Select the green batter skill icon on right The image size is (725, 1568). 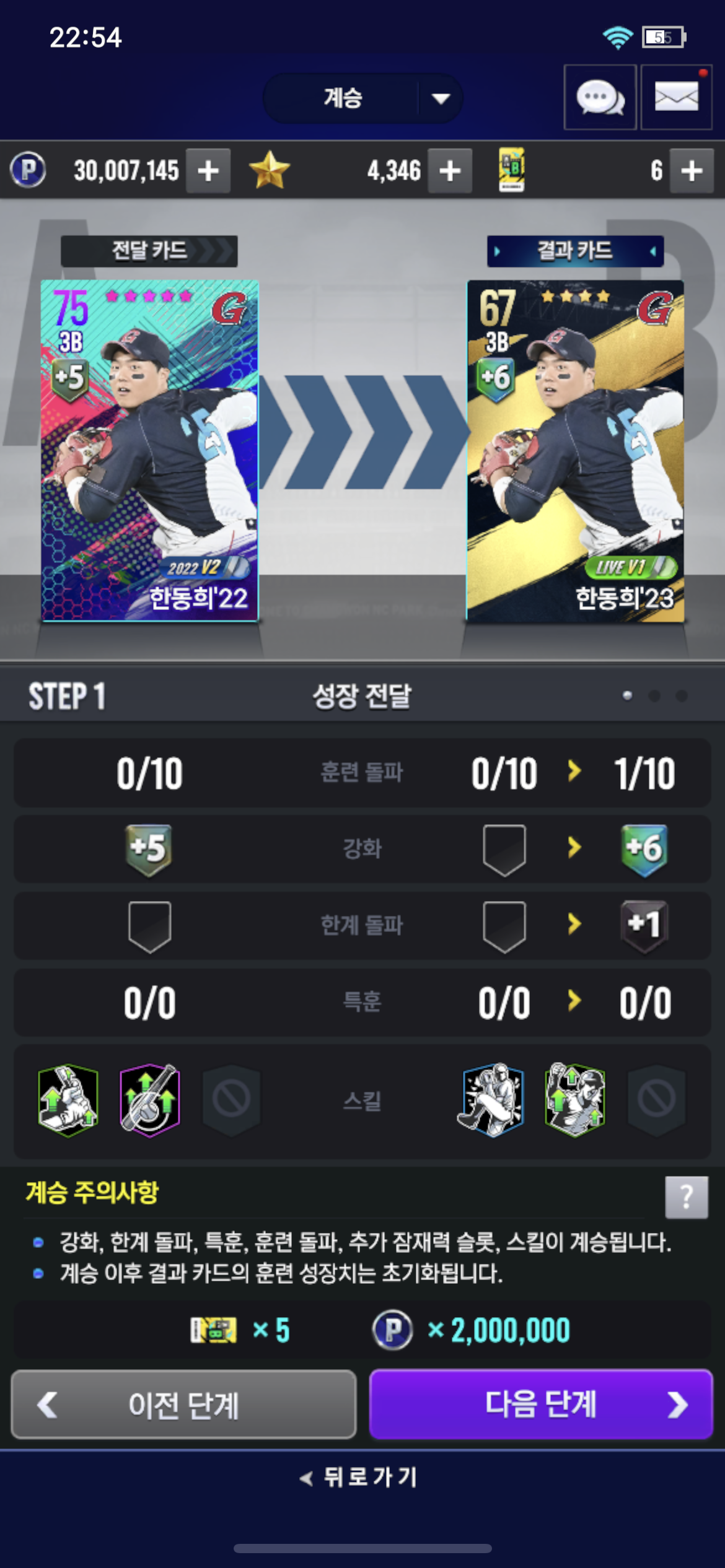574,1100
